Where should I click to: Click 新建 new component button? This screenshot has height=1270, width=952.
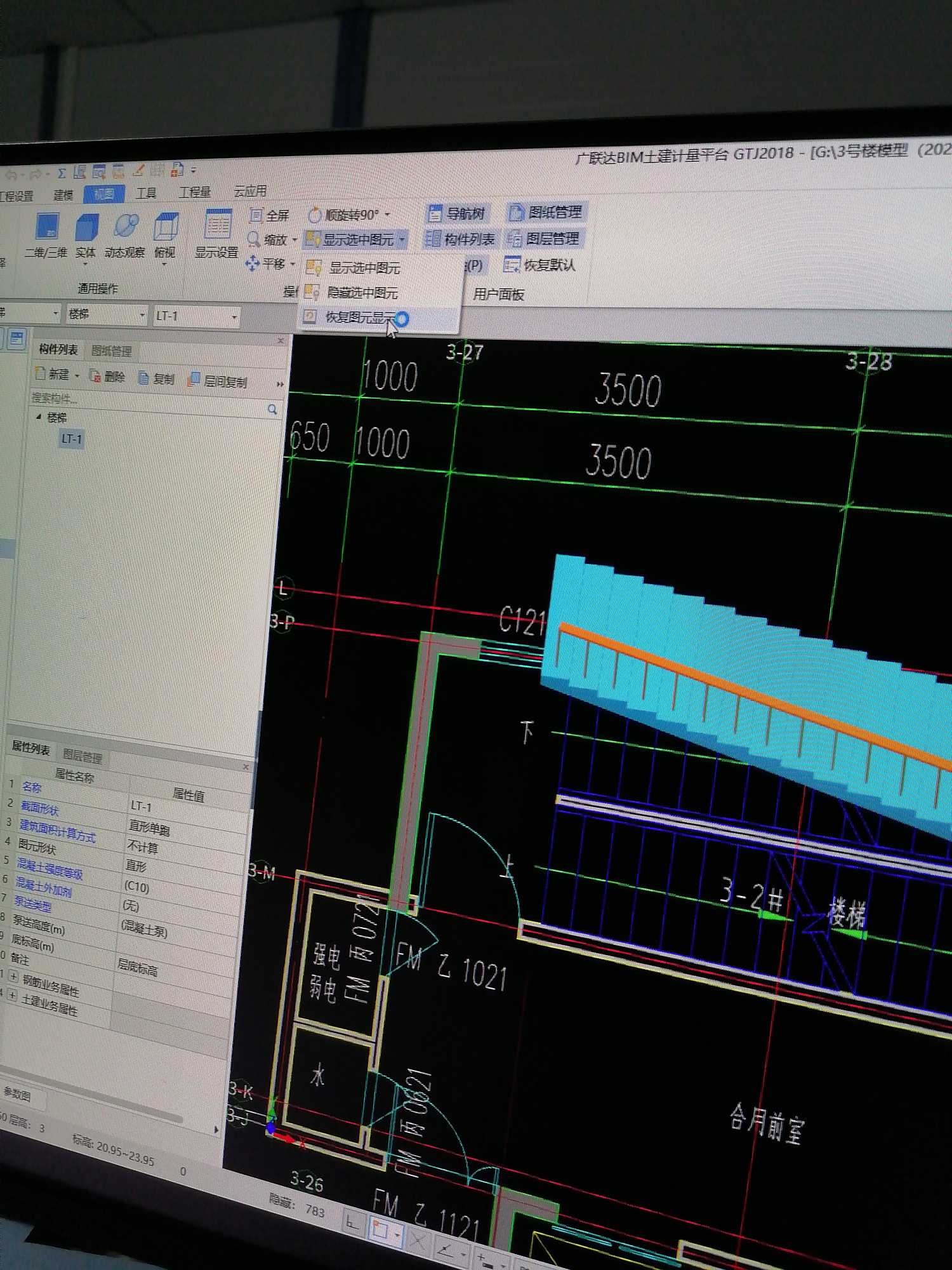[53, 374]
